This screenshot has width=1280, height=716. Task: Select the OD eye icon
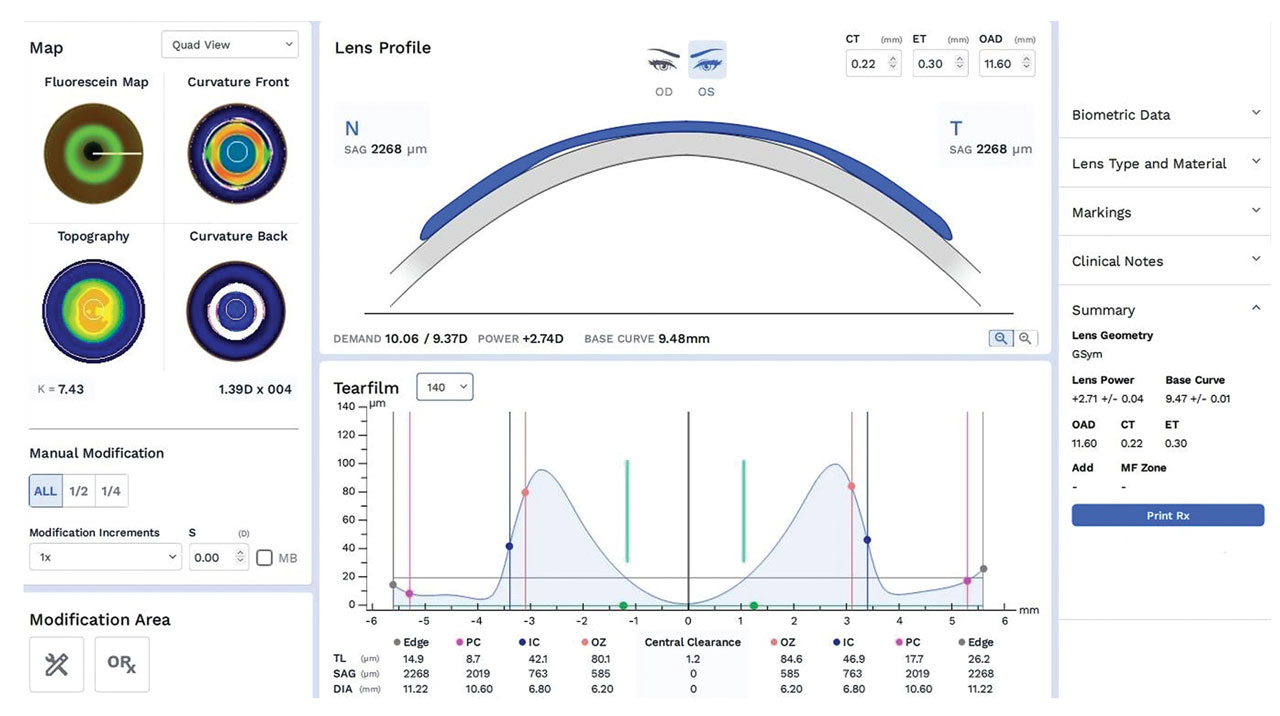[x=663, y=60]
